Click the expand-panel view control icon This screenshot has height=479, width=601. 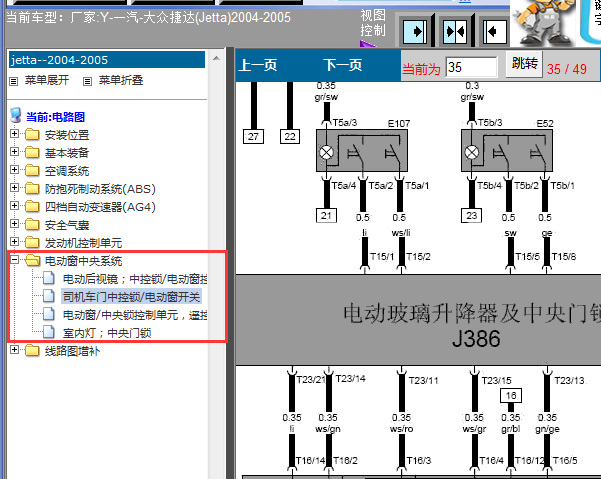pos(415,31)
